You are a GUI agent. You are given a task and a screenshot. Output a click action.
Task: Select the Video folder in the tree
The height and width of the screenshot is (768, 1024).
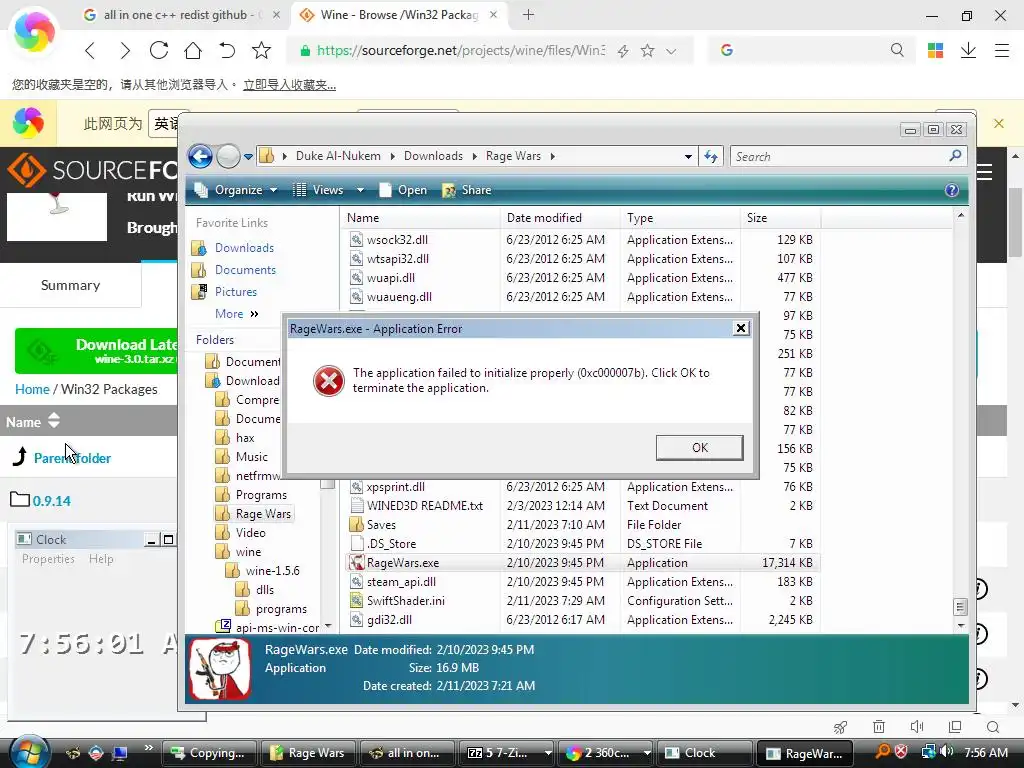coord(250,532)
